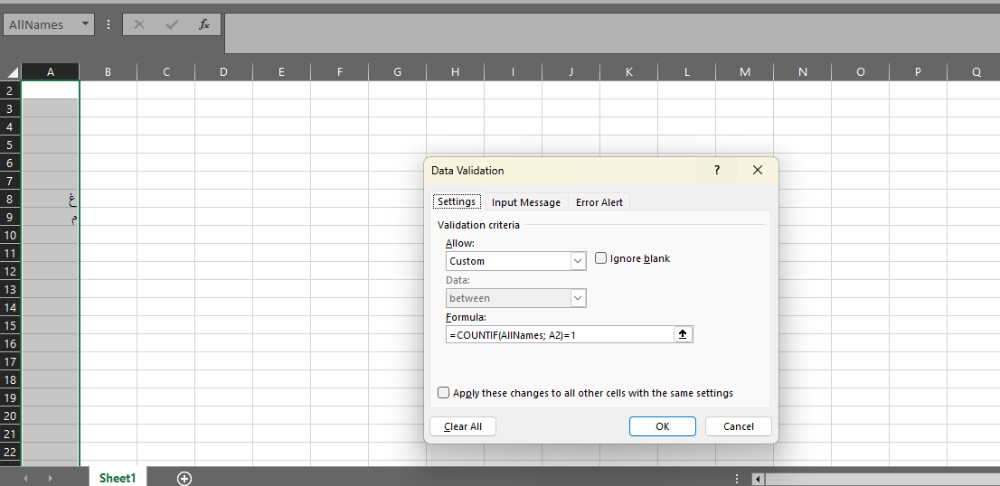Open the Name Box dropdown arrow
Image resolution: width=1000 pixels, height=486 pixels.
[85, 24]
